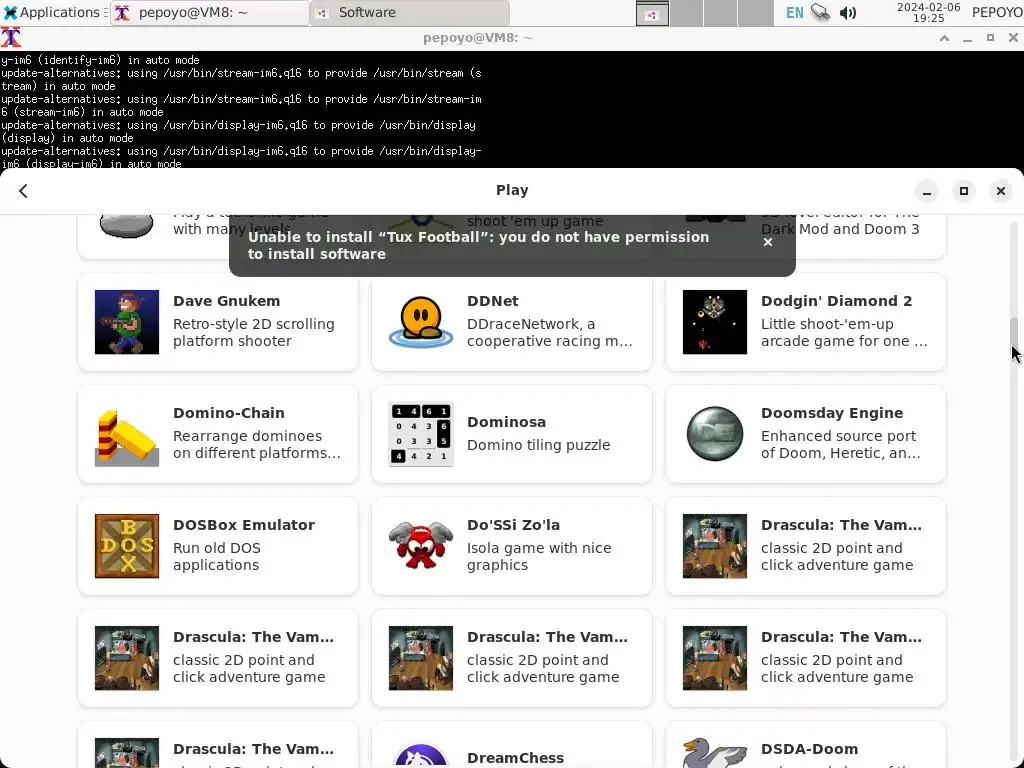Open the Dave Gnukem game icon
This screenshot has width=1024, height=768.
pyautogui.click(x=127, y=322)
